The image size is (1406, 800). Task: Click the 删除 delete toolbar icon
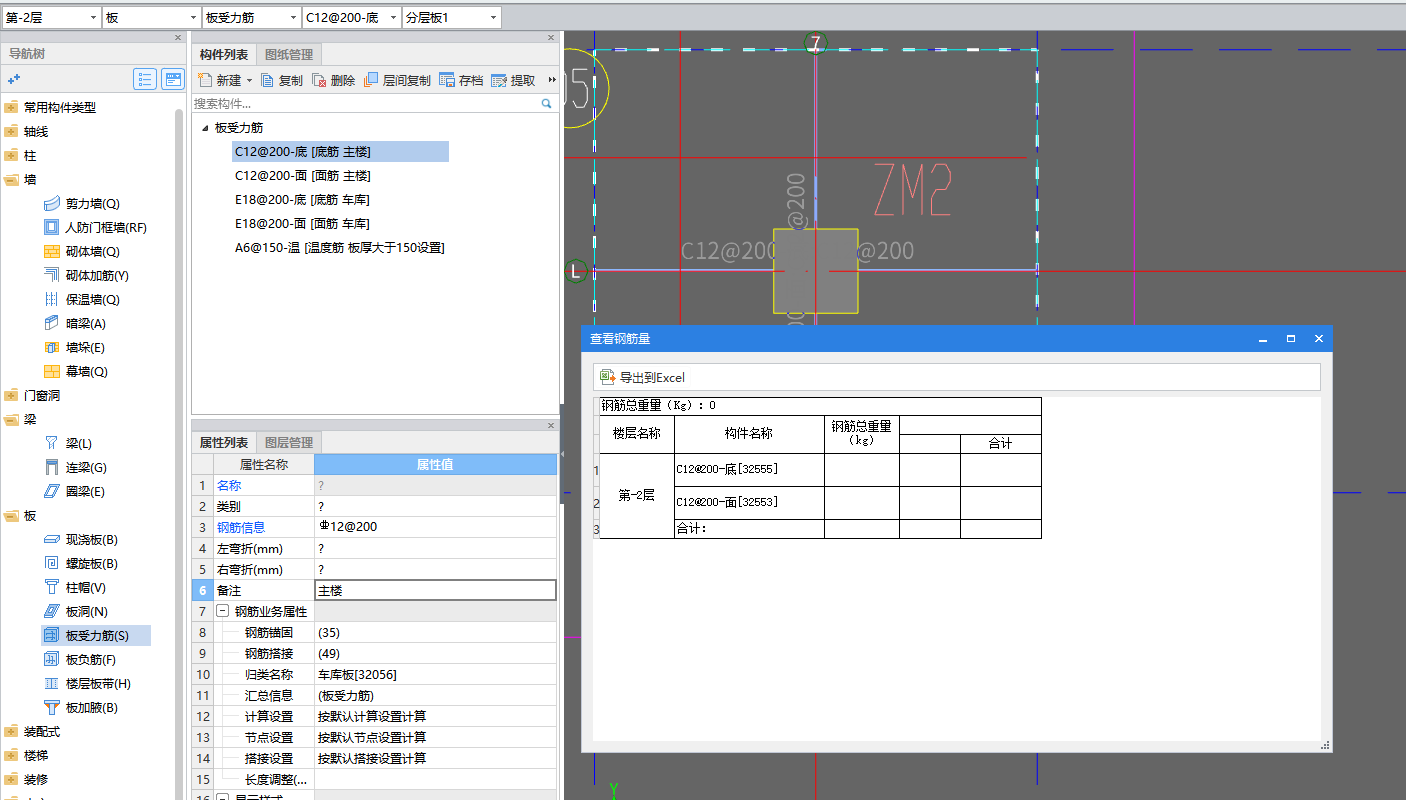tap(319, 80)
